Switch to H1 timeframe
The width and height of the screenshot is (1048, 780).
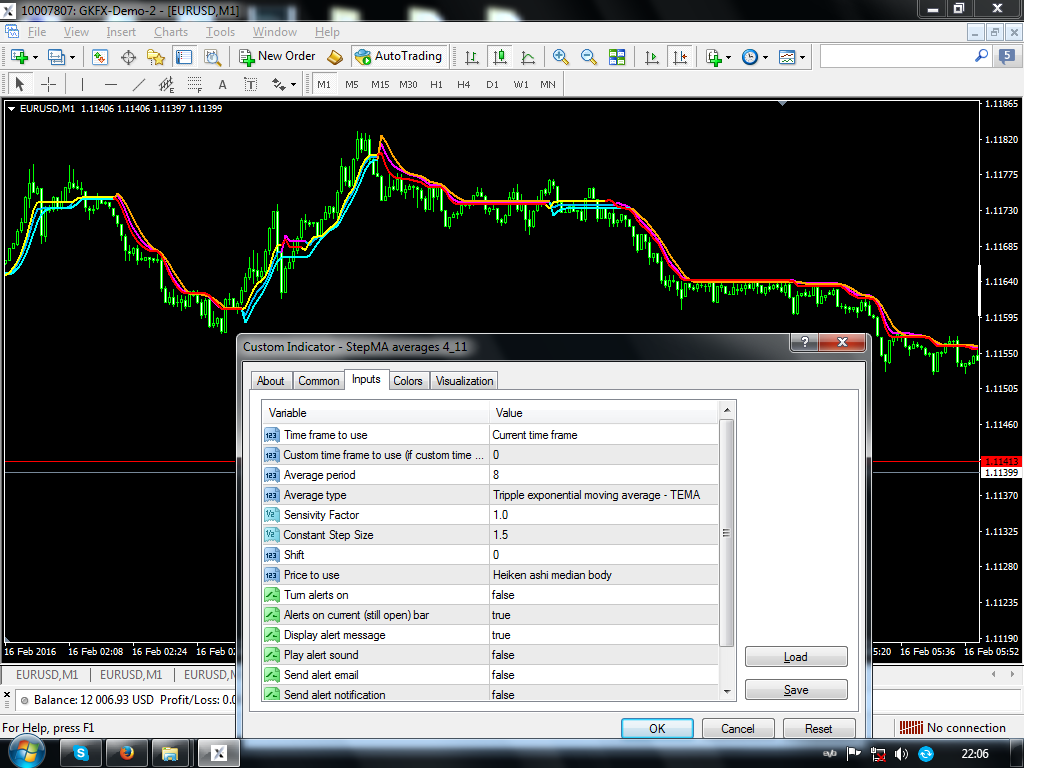coord(436,84)
